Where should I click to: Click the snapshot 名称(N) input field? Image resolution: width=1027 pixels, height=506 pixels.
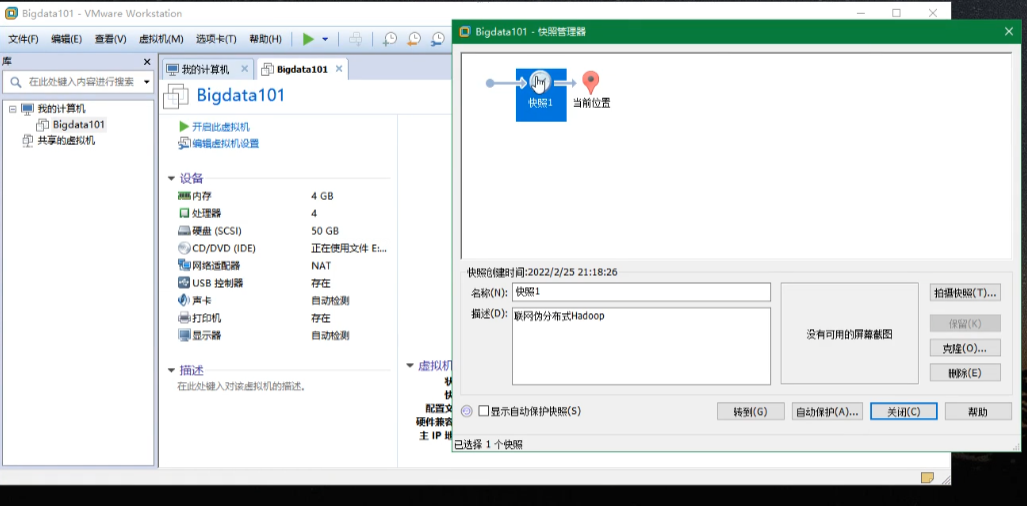click(641, 292)
